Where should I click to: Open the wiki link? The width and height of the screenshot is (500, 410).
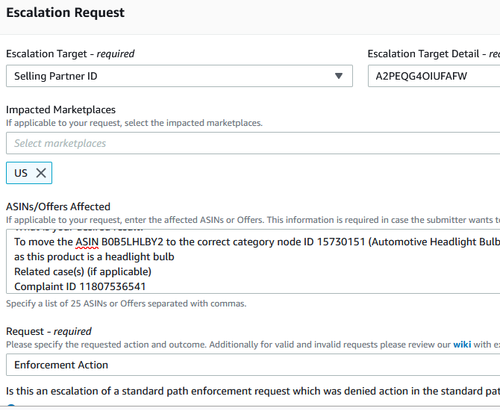pyautogui.click(x=462, y=344)
